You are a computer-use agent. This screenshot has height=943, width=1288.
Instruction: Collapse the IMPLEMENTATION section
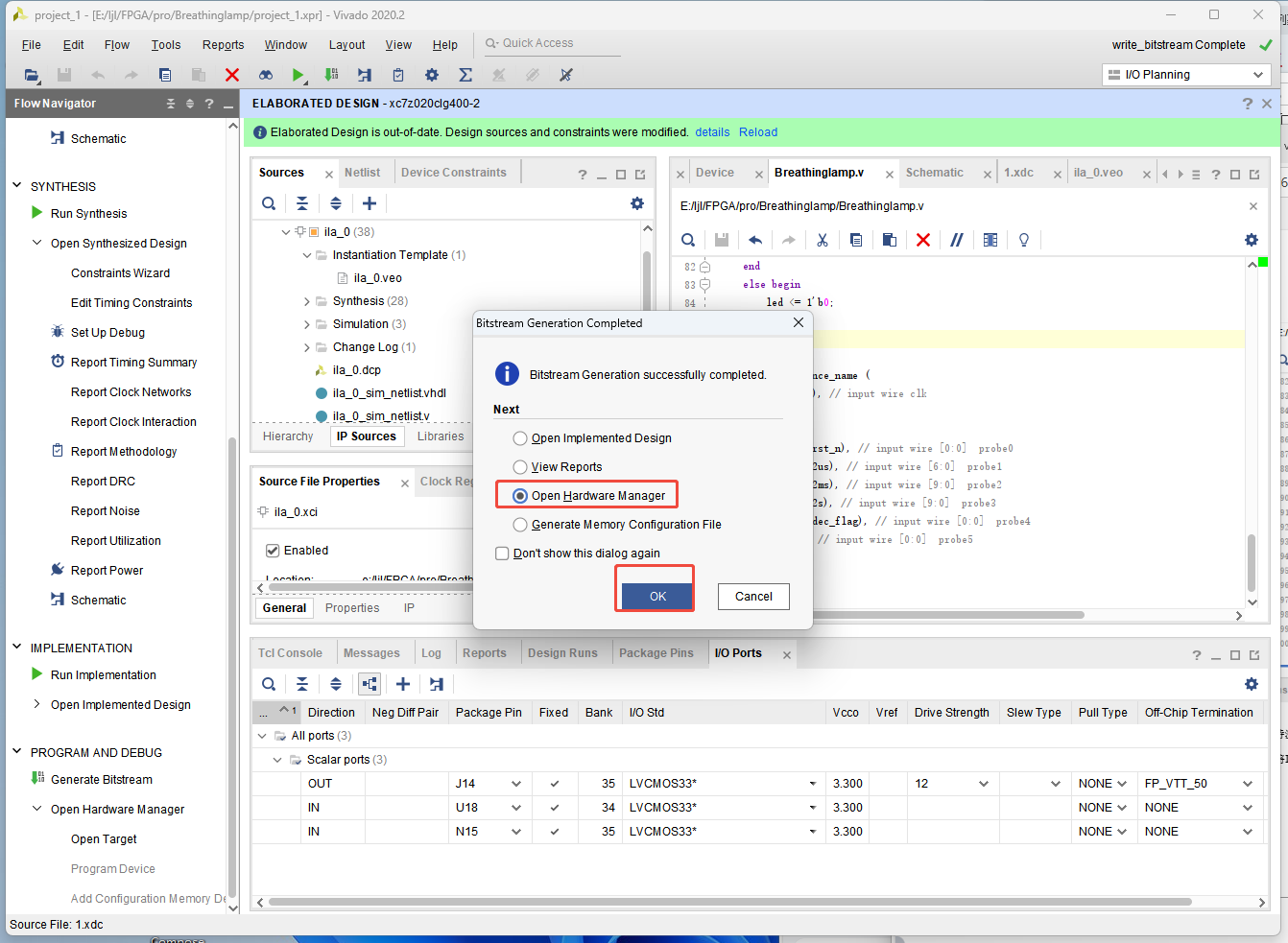pos(16,648)
